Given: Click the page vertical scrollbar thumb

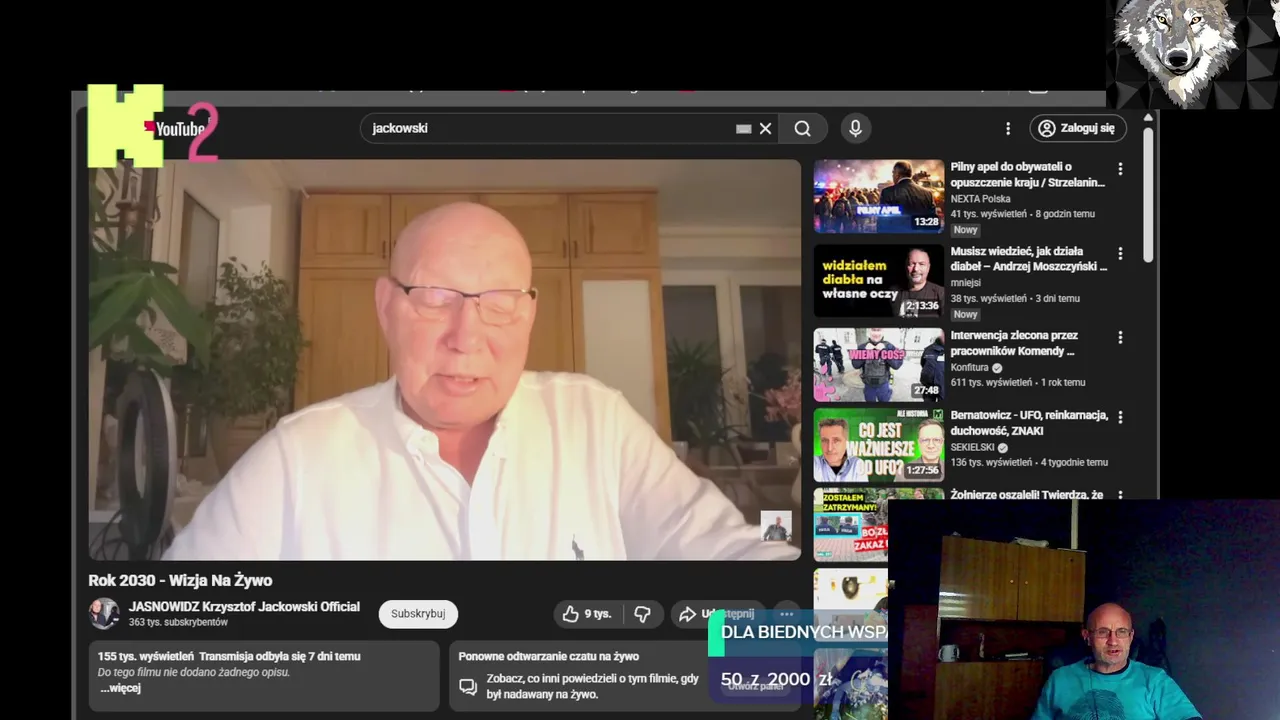Looking at the screenshot, I should pos(1148,195).
